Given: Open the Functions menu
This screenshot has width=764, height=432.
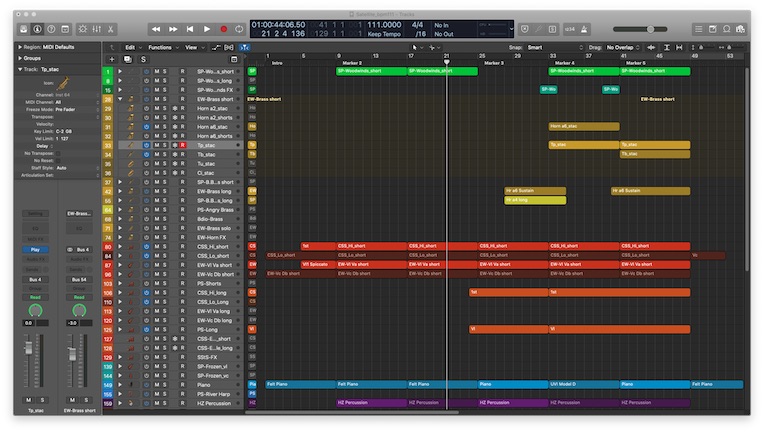Looking at the screenshot, I should (162, 47).
